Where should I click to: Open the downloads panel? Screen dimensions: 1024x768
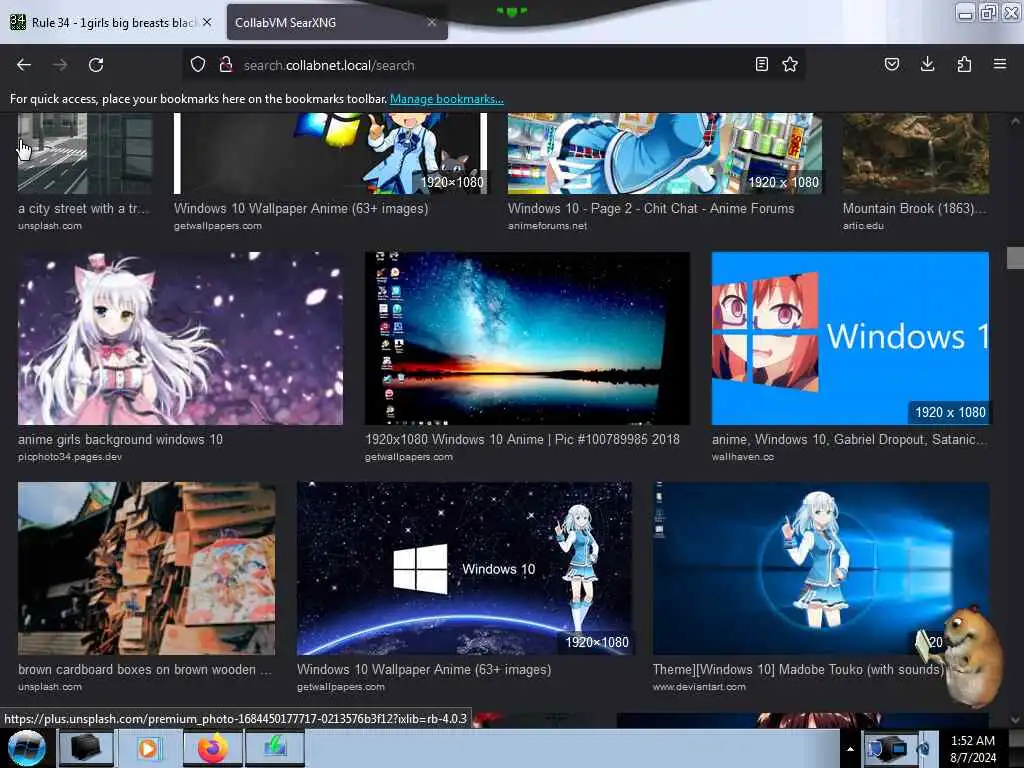[x=927, y=64]
